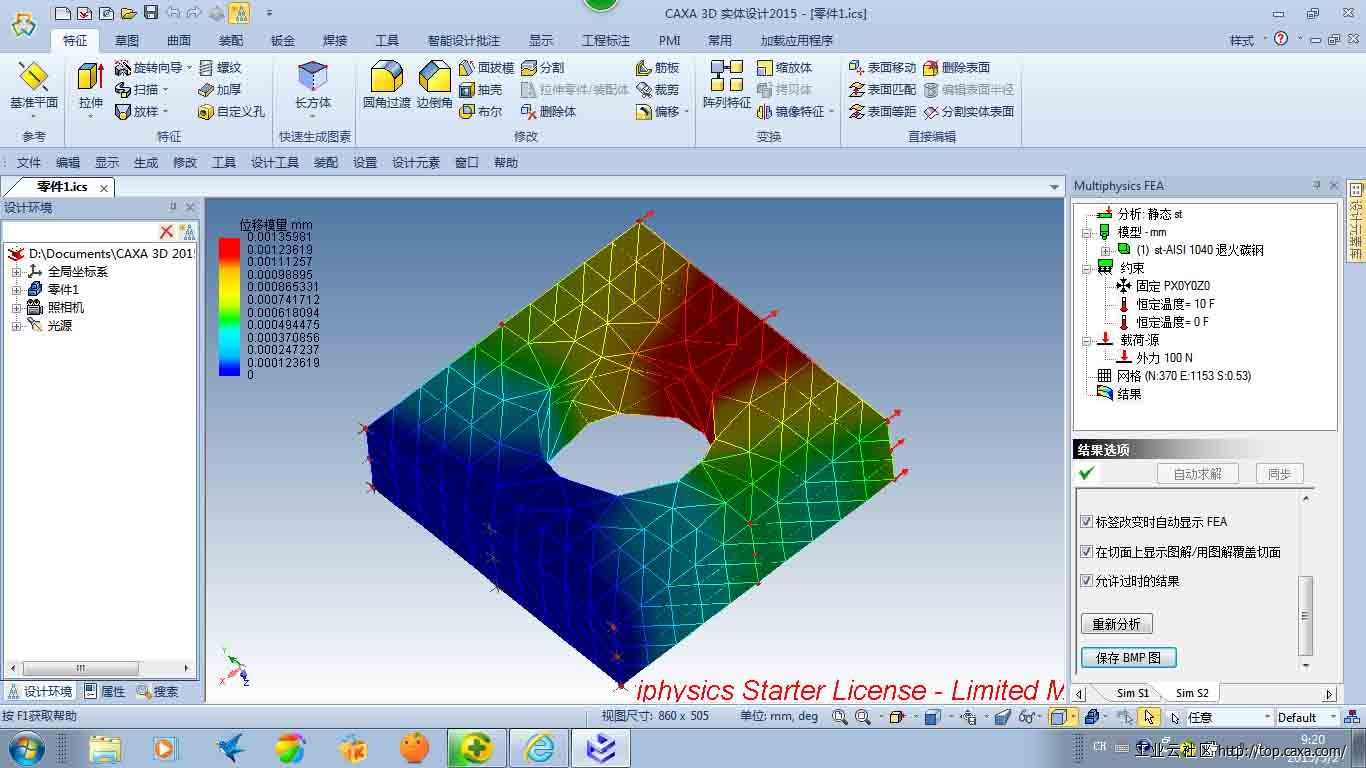Screen dimensions: 1366x768
Task: Use the 面拔模 face draft tool
Action: coord(487,67)
